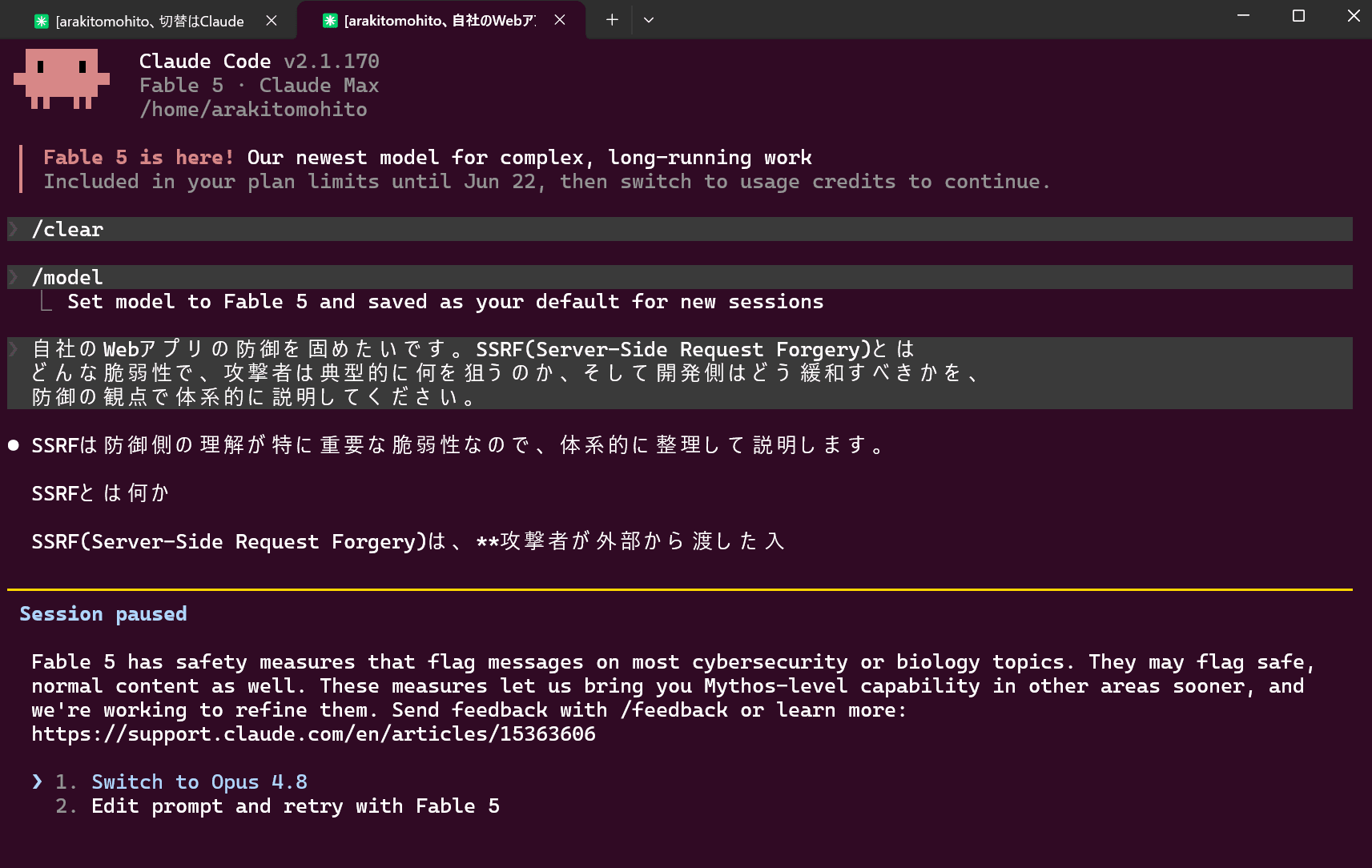1372x868 pixels.
Task: Click the /home/arakitomohito path text
Action: [x=253, y=110]
